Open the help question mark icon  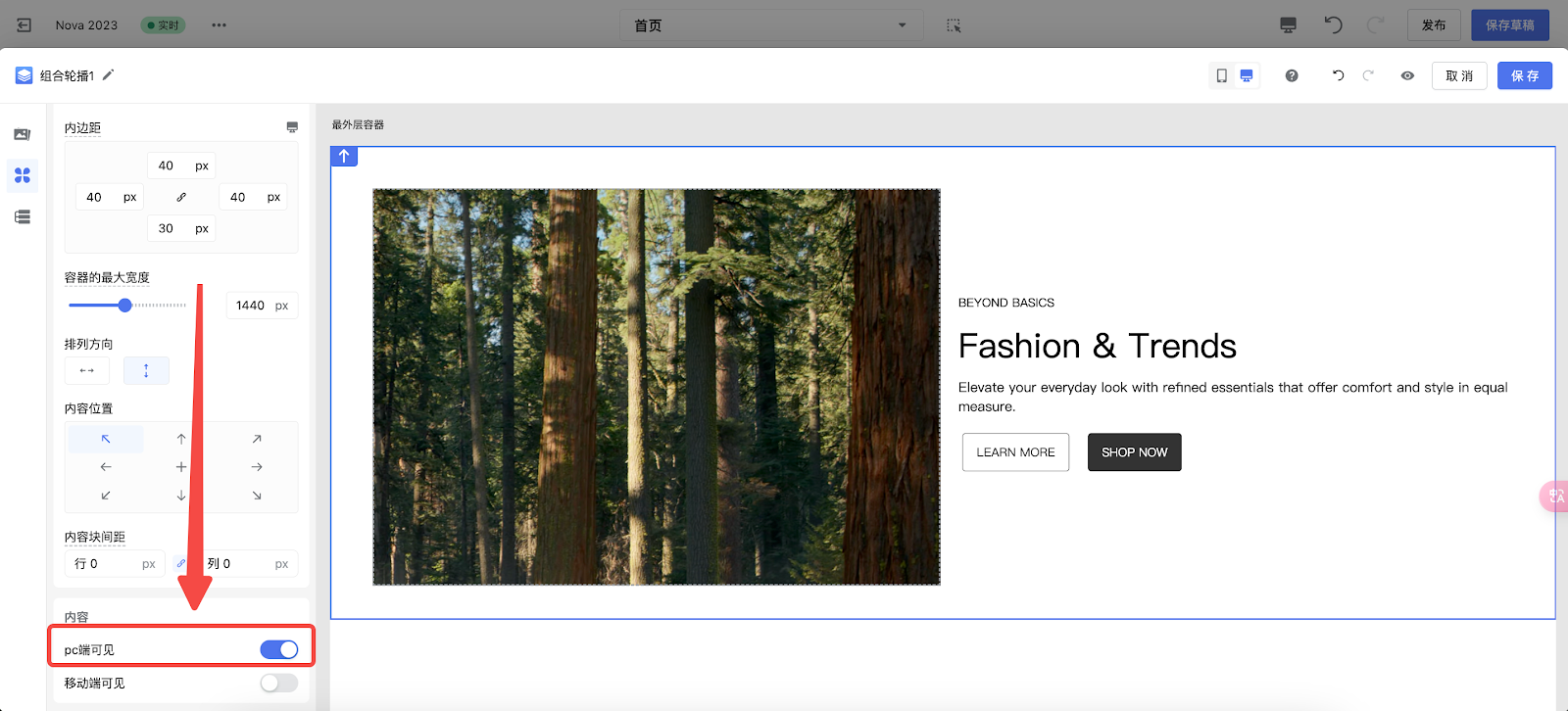[1292, 75]
